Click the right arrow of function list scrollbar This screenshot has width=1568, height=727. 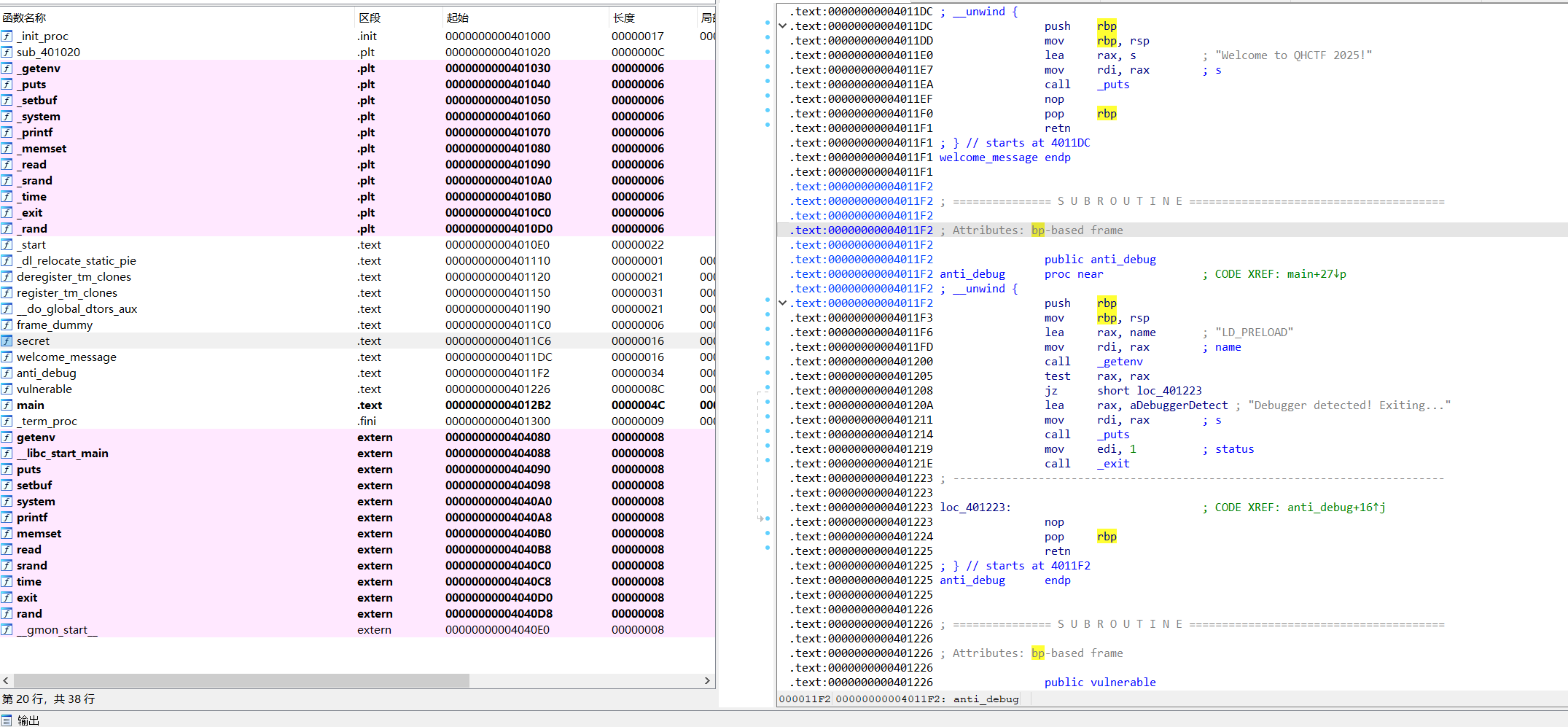click(707, 680)
